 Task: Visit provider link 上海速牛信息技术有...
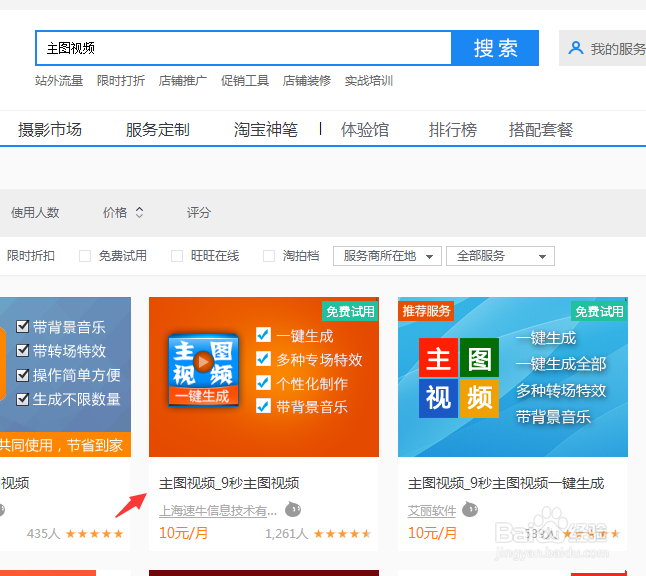pos(218,511)
